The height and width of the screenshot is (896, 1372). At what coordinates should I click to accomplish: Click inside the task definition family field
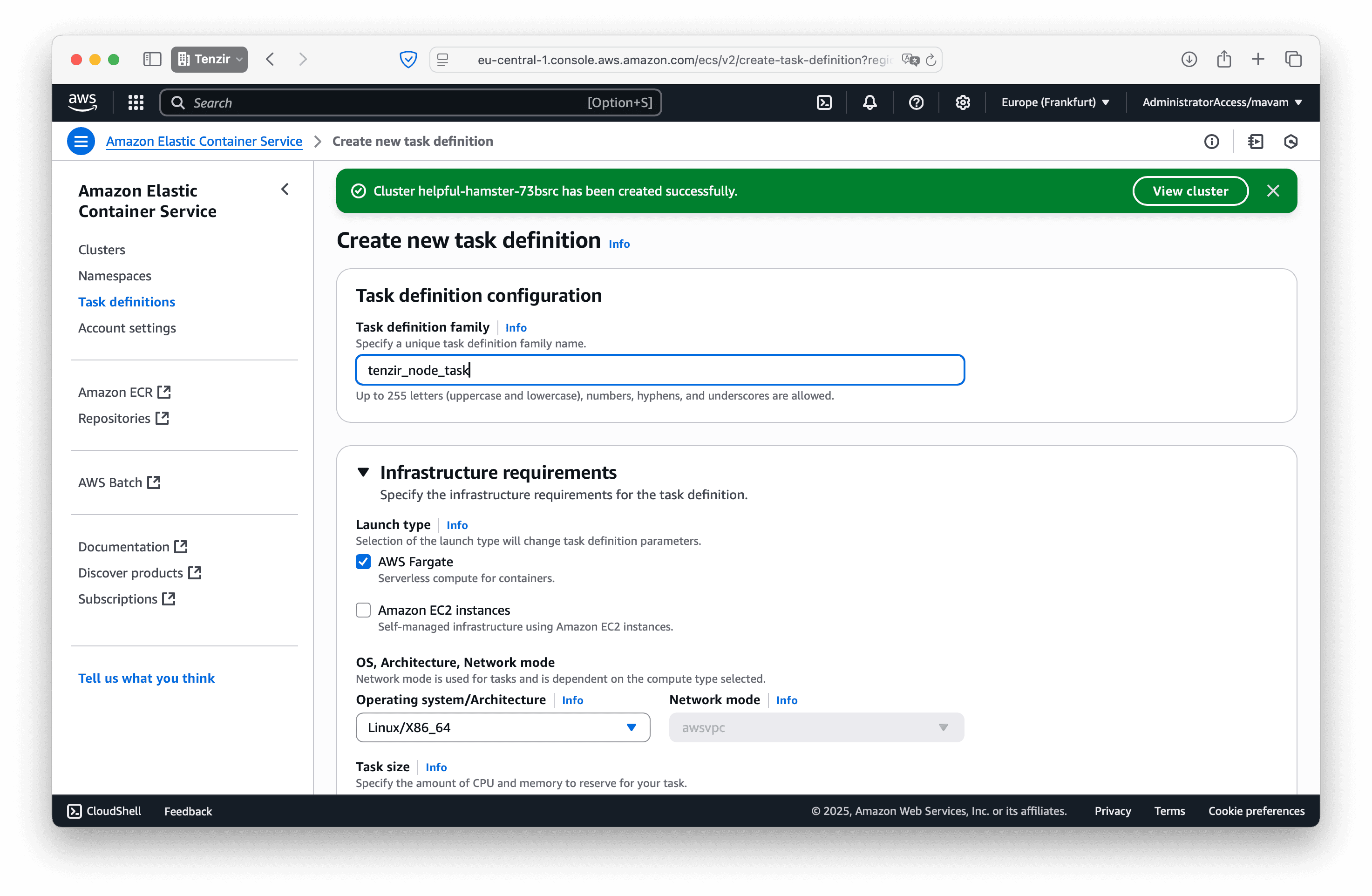[x=659, y=370]
